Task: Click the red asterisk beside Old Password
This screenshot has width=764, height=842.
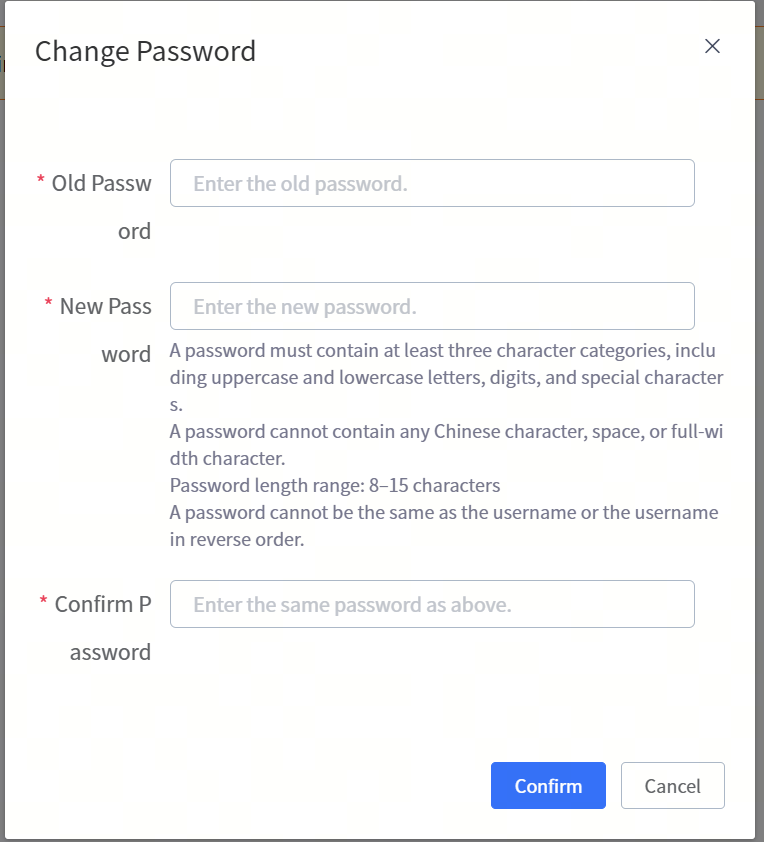Action: (x=41, y=182)
